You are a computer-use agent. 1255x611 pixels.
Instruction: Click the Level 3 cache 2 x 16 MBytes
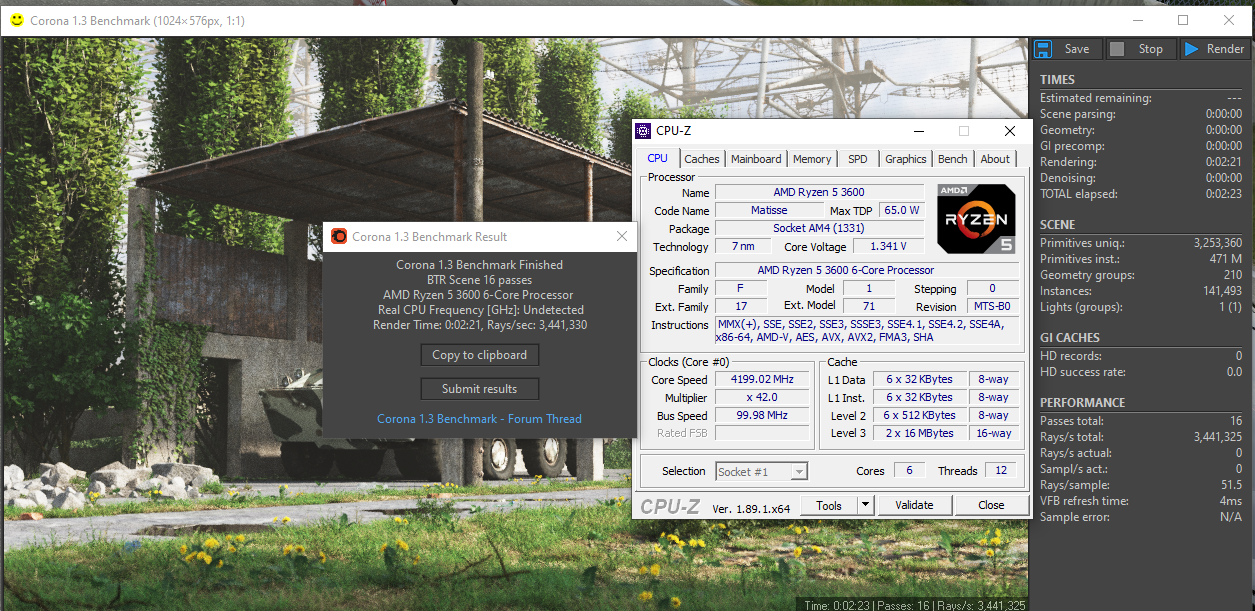(919, 434)
